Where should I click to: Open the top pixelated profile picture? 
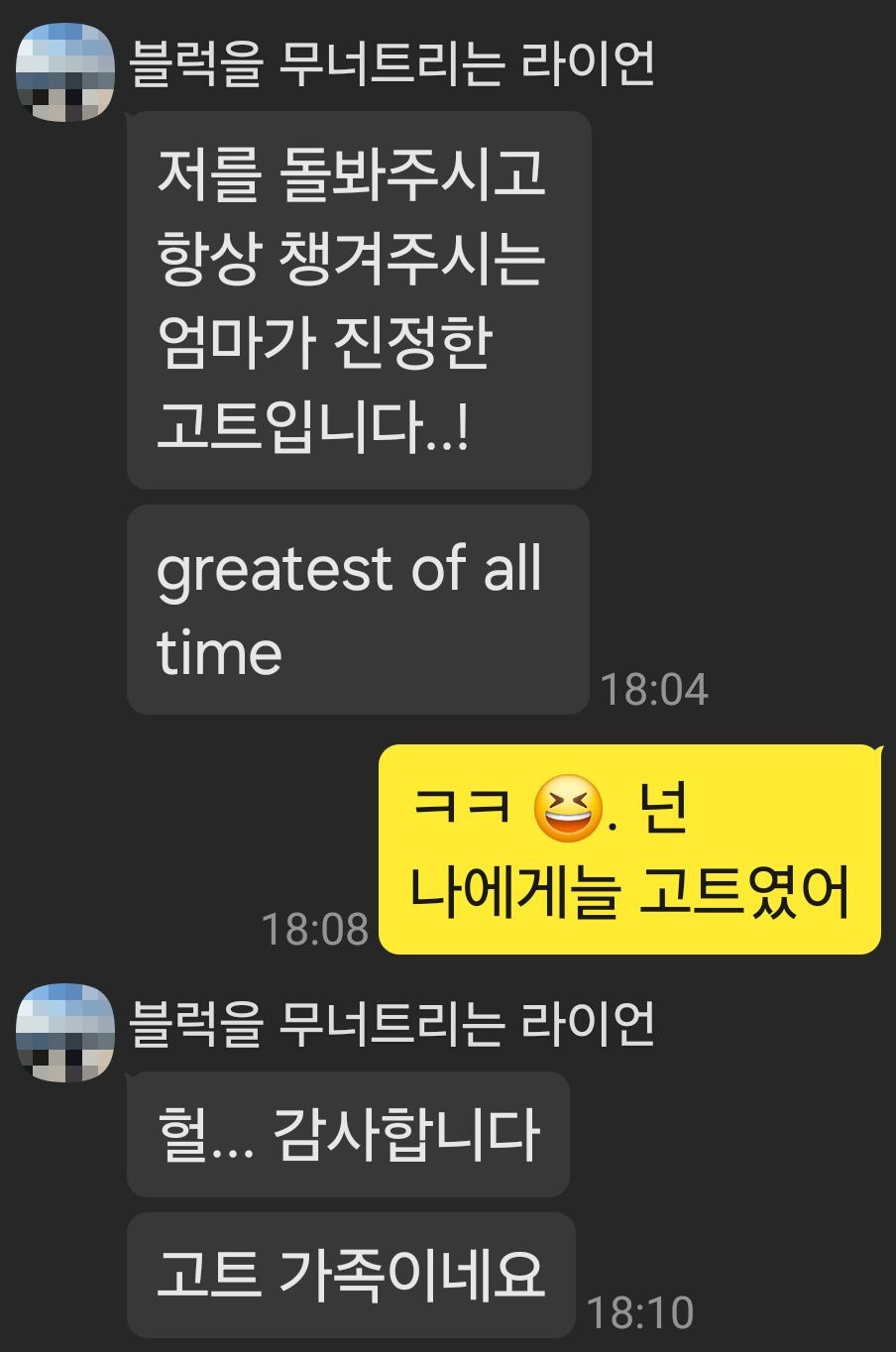(65, 69)
